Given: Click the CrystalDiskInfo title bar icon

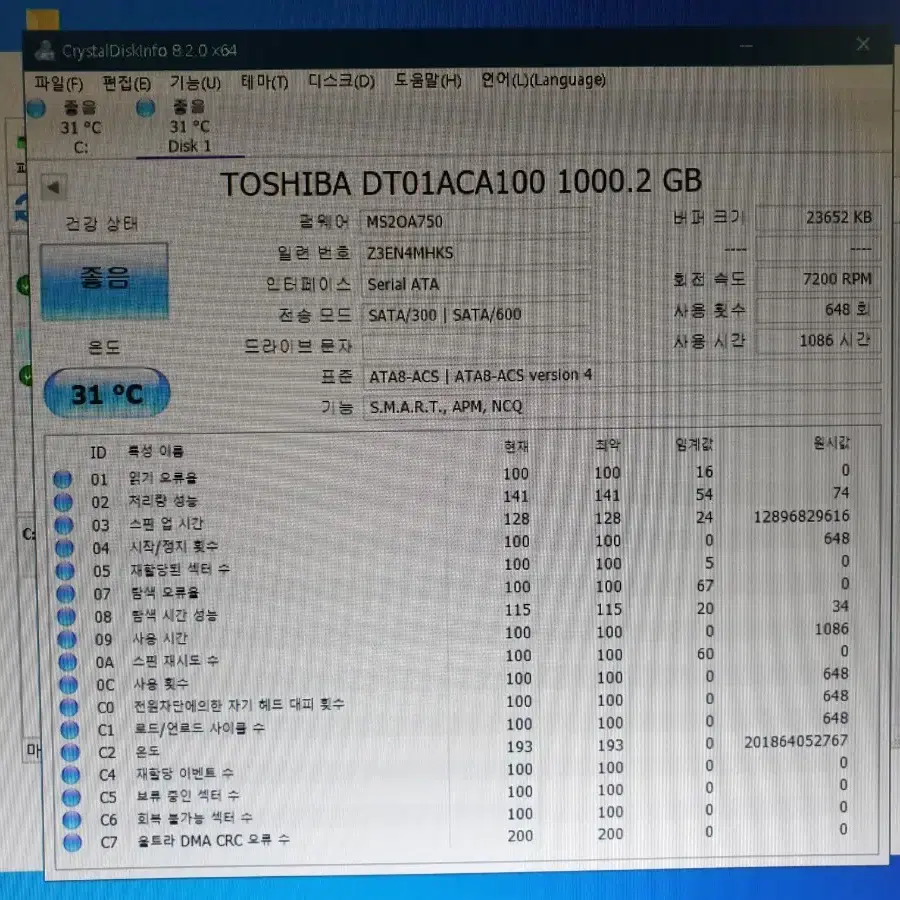Looking at the screenshot, I should click(x=45, y=51).
